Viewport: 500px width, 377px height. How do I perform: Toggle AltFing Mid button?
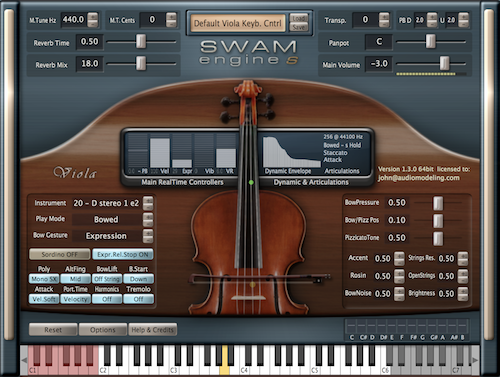pyautogui.click(x=75, y=279)
